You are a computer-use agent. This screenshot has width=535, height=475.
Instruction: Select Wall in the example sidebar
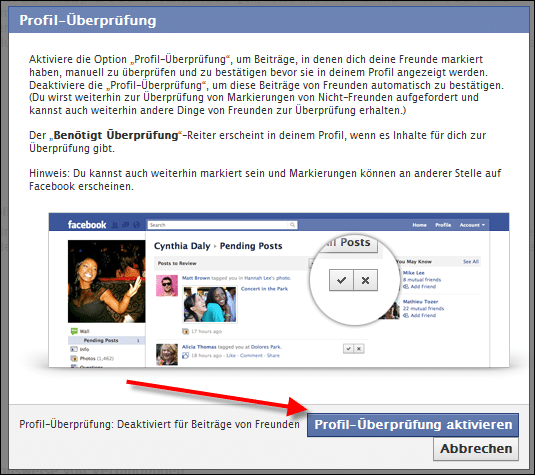pyautogui.click(x=84, y=331)
